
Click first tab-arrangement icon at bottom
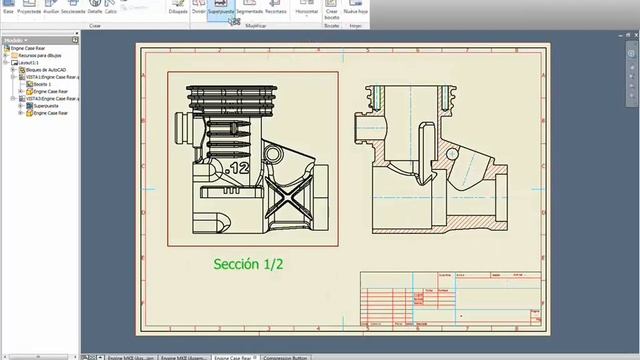pos(84,357)
